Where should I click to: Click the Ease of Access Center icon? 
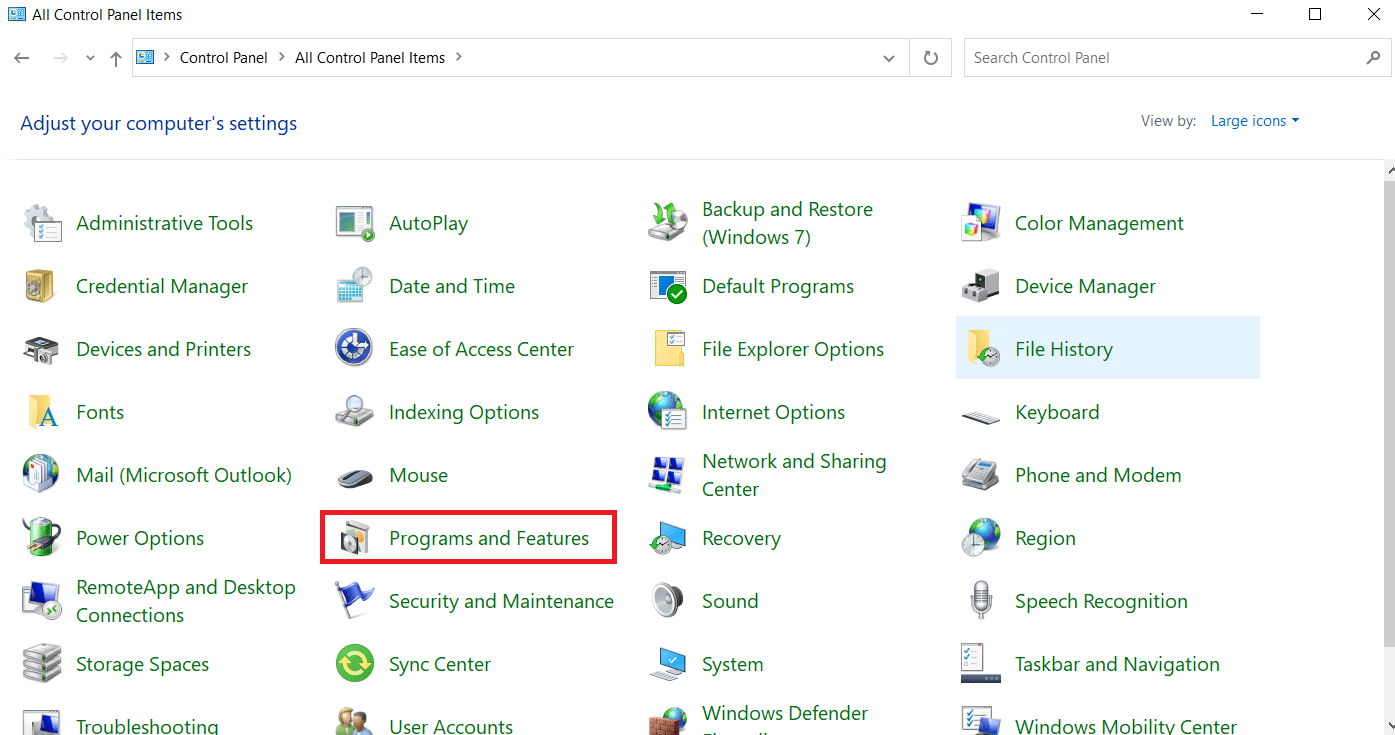pos(355,349)
